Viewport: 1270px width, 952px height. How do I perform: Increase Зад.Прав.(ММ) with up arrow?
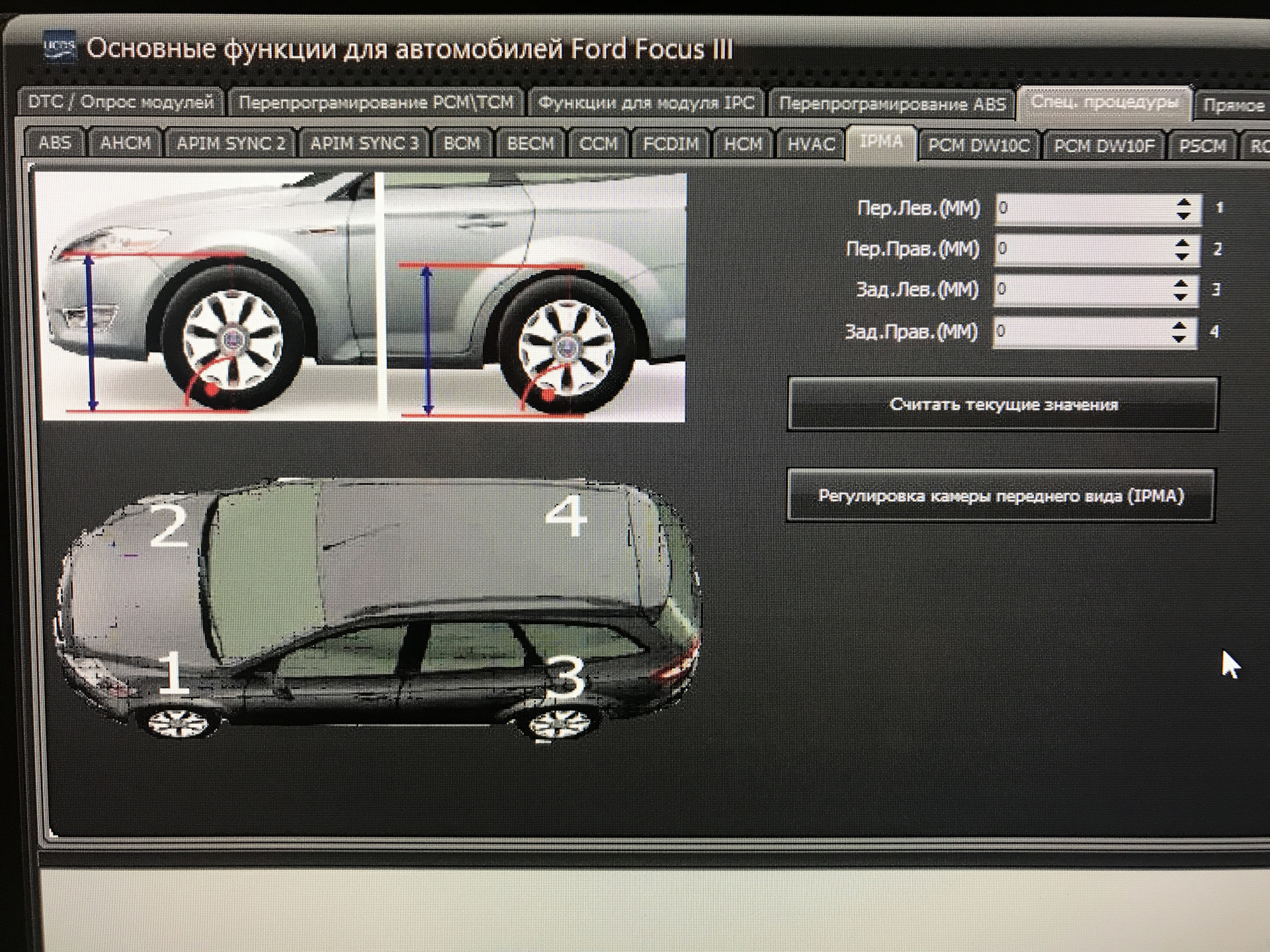click(x=1179, y=324)
